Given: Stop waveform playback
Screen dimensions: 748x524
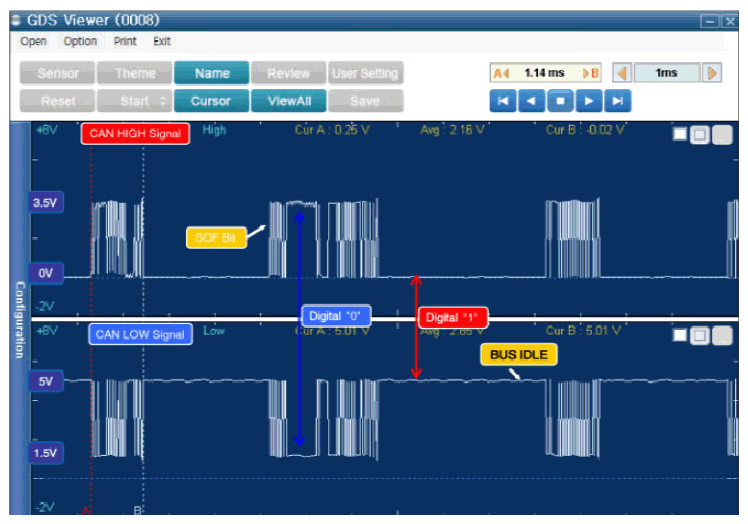Looking at the screenshot, I should (560, 101).
